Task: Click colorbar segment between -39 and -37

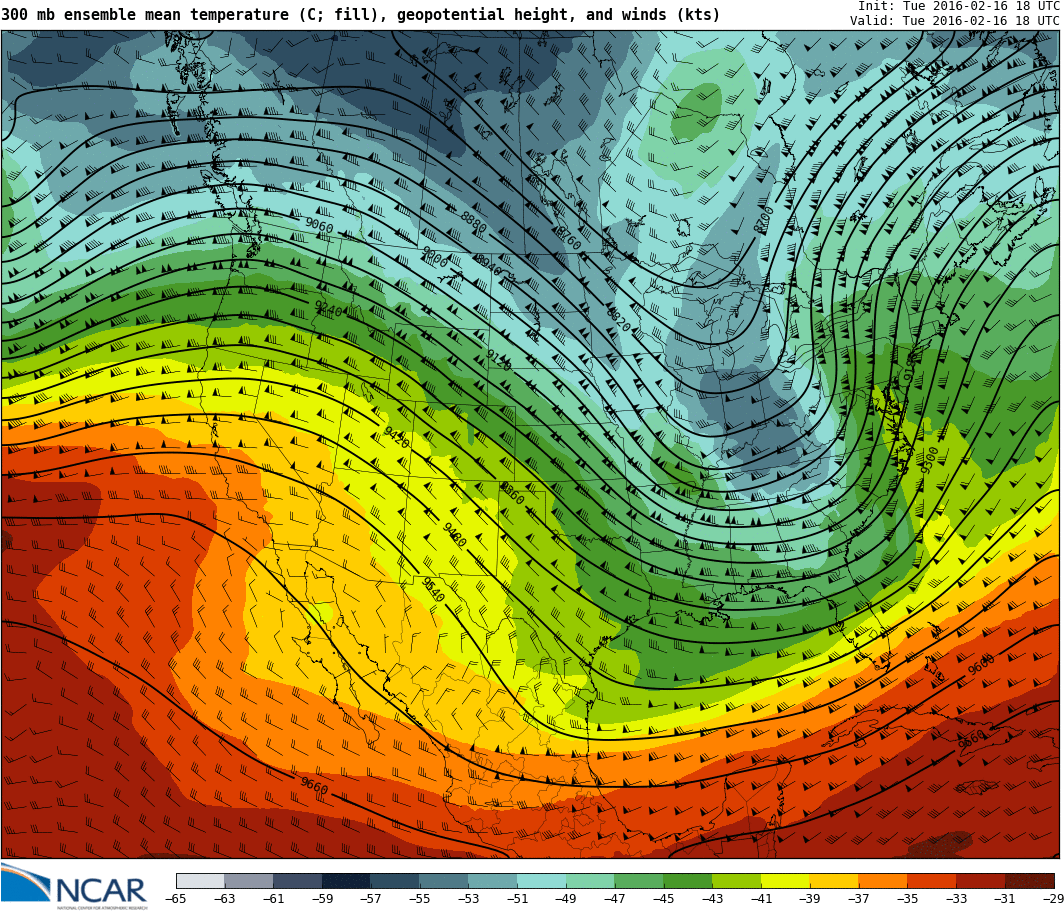Action: 835,880
